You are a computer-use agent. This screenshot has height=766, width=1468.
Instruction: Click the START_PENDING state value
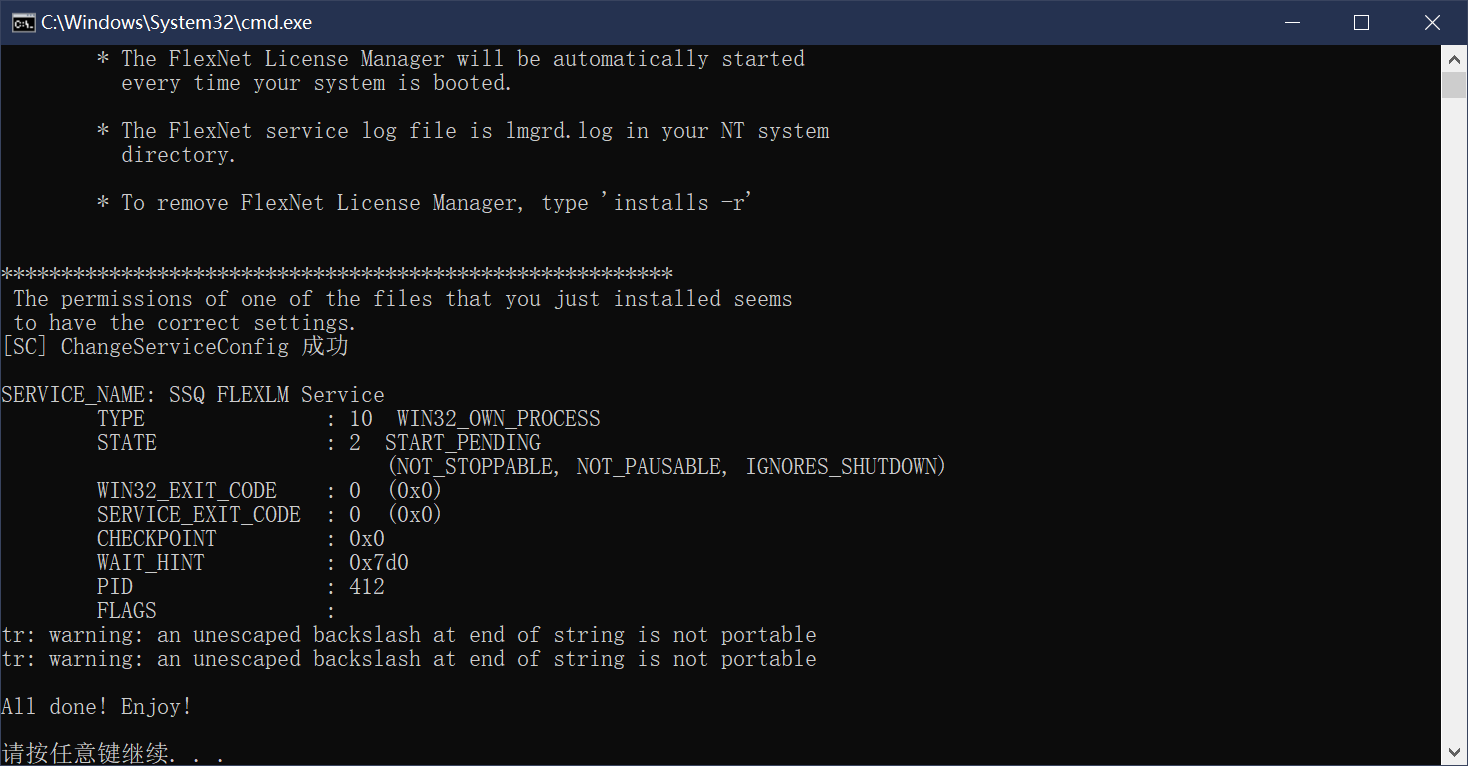click(462, 443)
